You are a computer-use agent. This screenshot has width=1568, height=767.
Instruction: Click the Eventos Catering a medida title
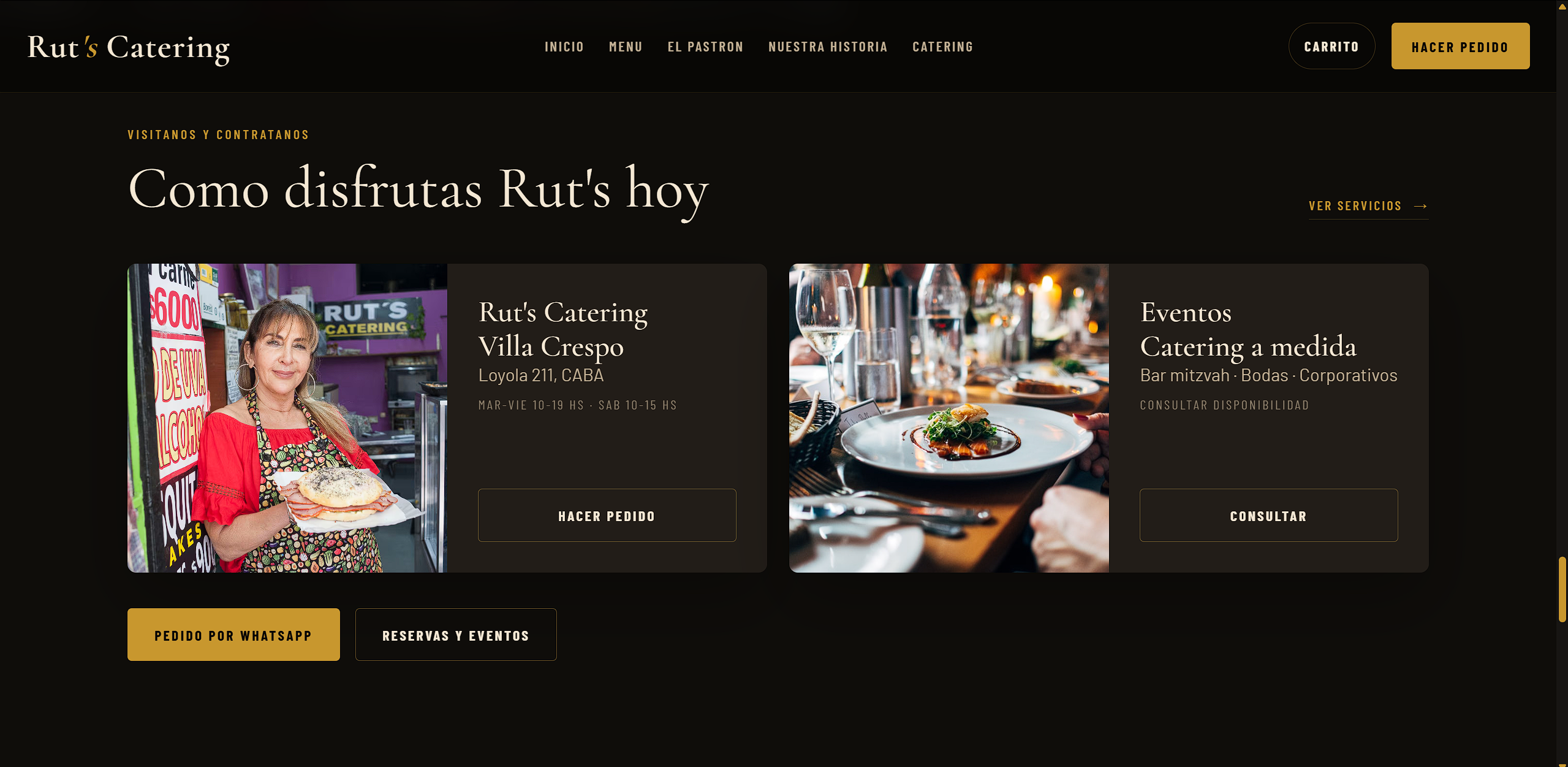point(1248,329)
